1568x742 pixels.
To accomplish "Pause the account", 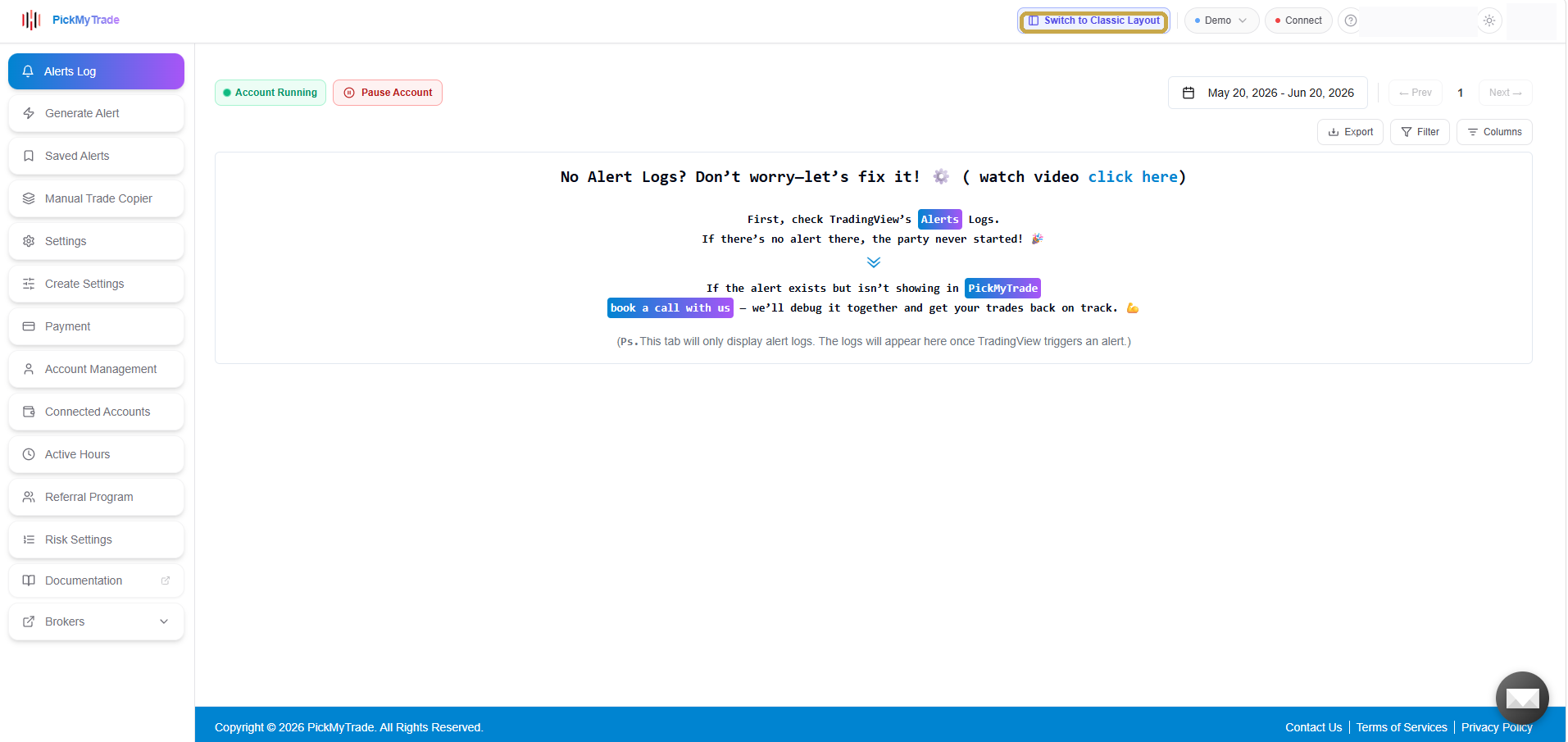I will pyautogui.click(x=388, y=93).
